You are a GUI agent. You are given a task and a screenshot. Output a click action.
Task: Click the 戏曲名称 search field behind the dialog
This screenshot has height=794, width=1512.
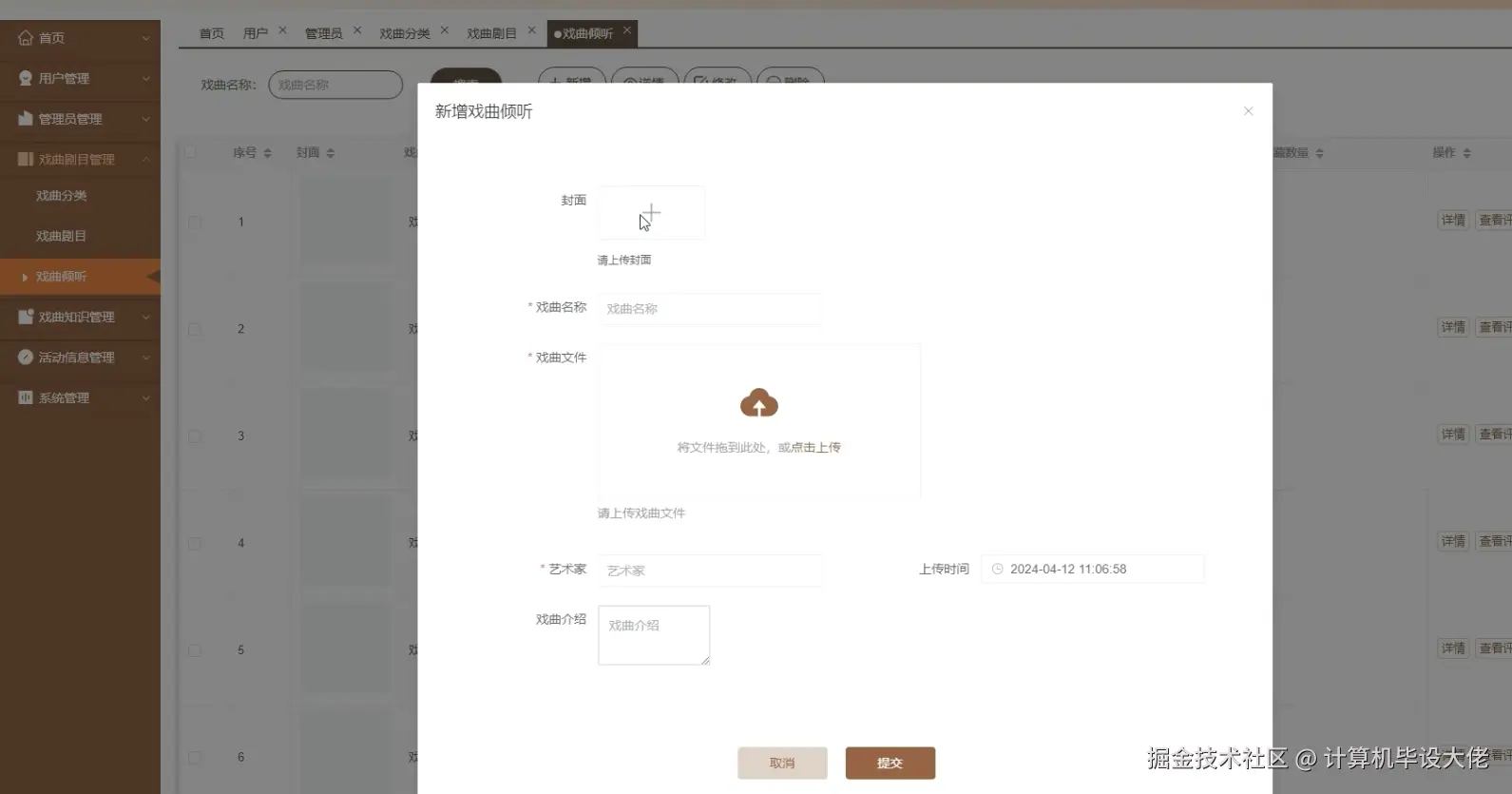(x=335, y=85)
